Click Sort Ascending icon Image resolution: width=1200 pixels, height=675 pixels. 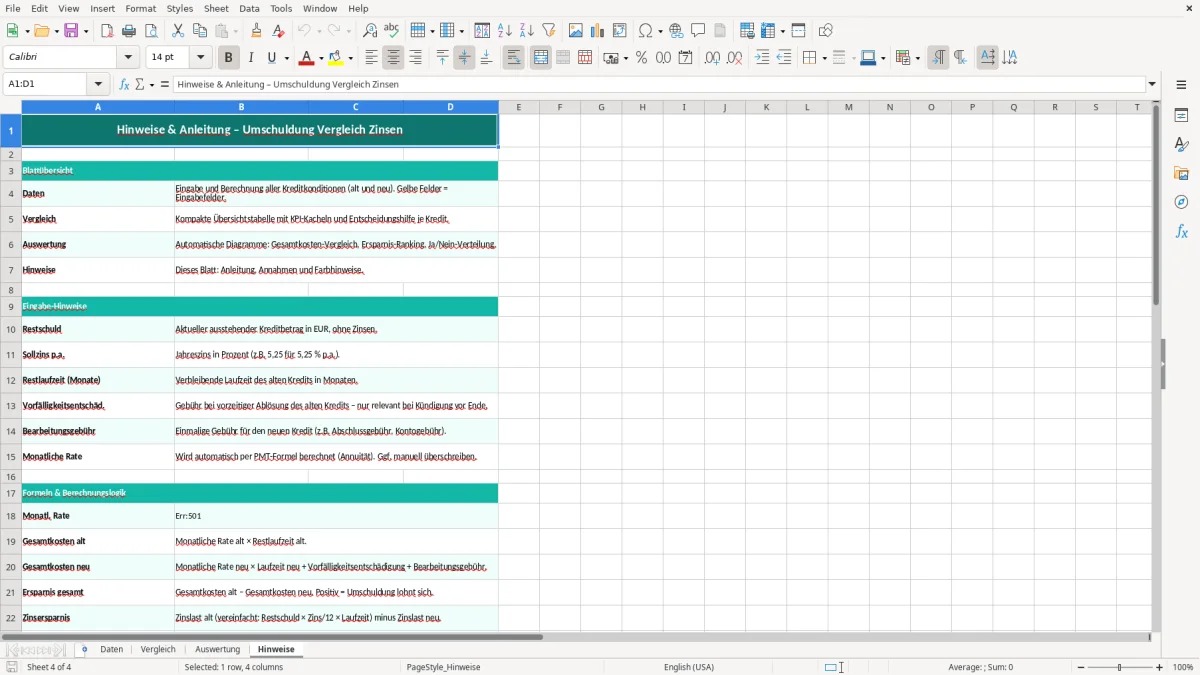(505, 31)
